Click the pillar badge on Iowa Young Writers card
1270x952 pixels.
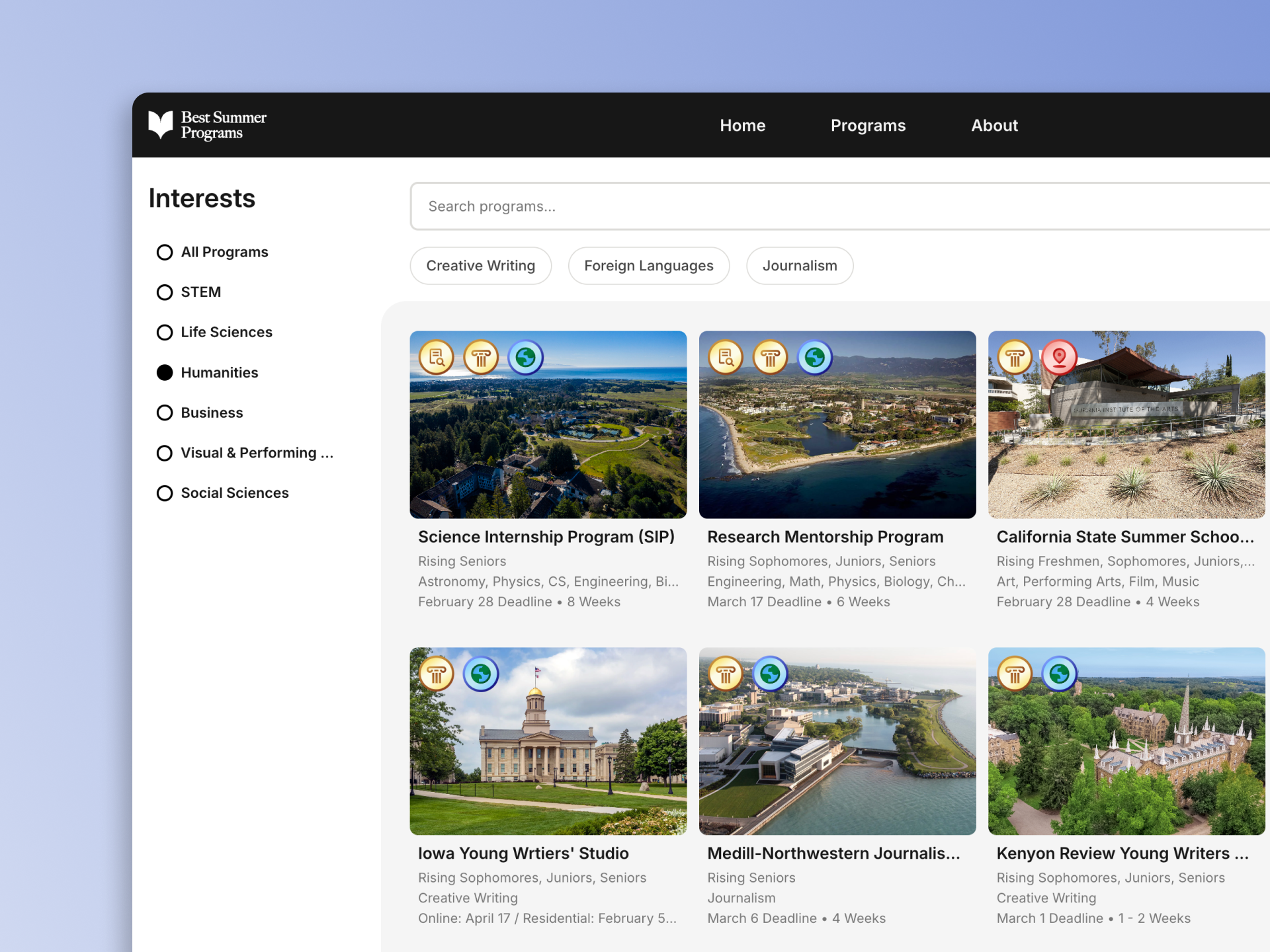click(437, 674)
